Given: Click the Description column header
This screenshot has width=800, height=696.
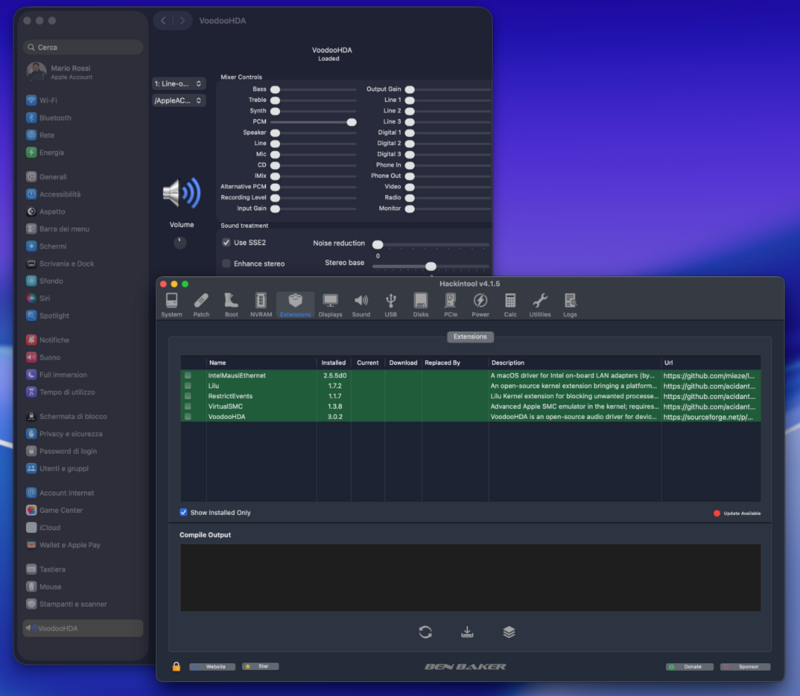Looking at the screenshot, I should (x=574, y=363).
